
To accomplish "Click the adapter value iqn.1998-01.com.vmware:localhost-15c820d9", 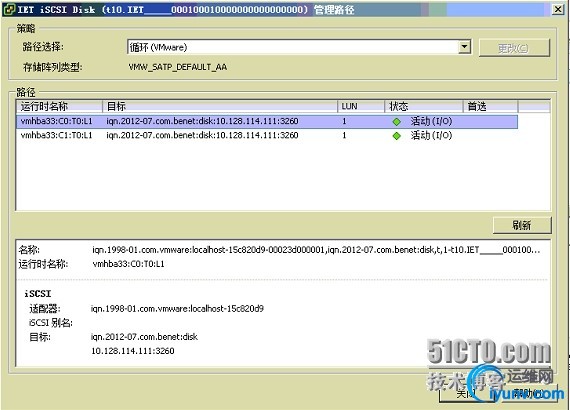I will coord(177,309).
